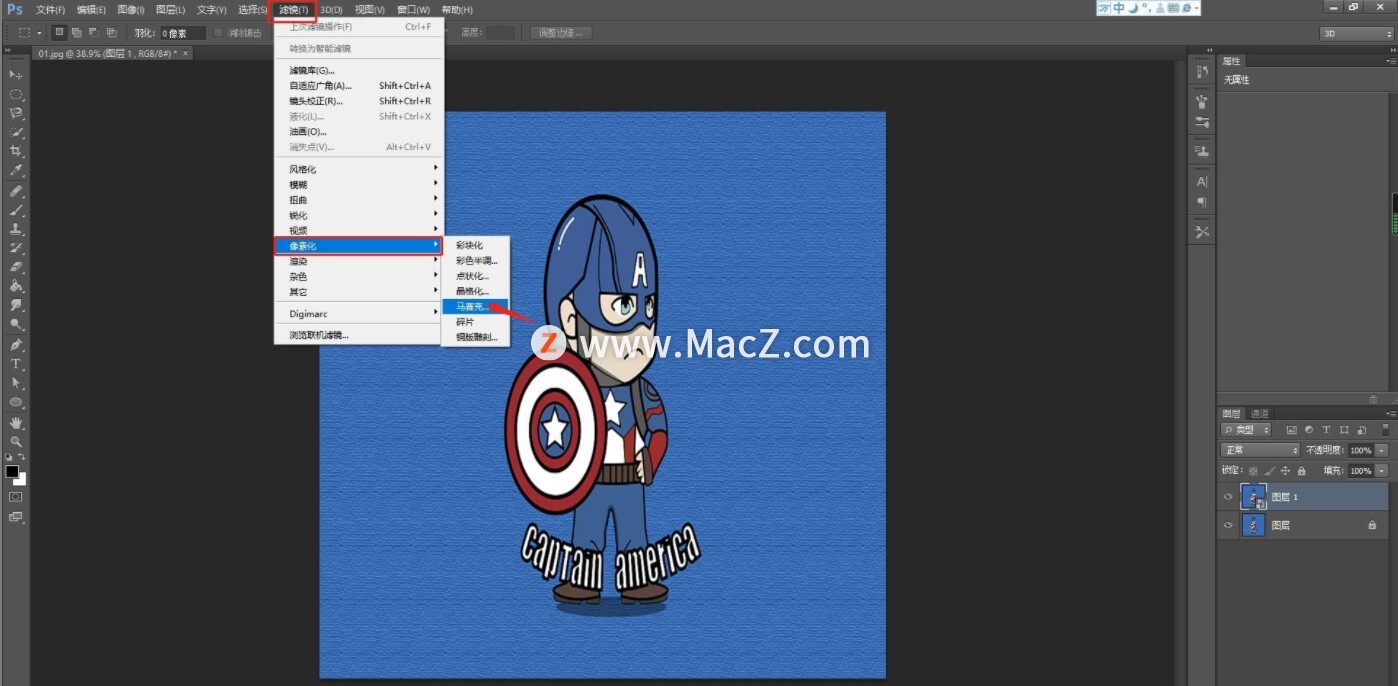The width and height of the screenshot is (1398, 686).
Task: Select the Magic Wand tool
Action: 16,132
